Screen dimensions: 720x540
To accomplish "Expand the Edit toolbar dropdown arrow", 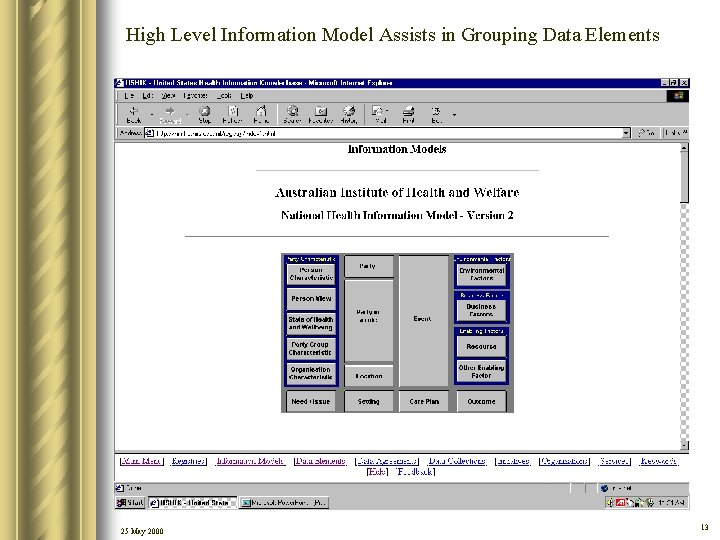I will point(454,114).
